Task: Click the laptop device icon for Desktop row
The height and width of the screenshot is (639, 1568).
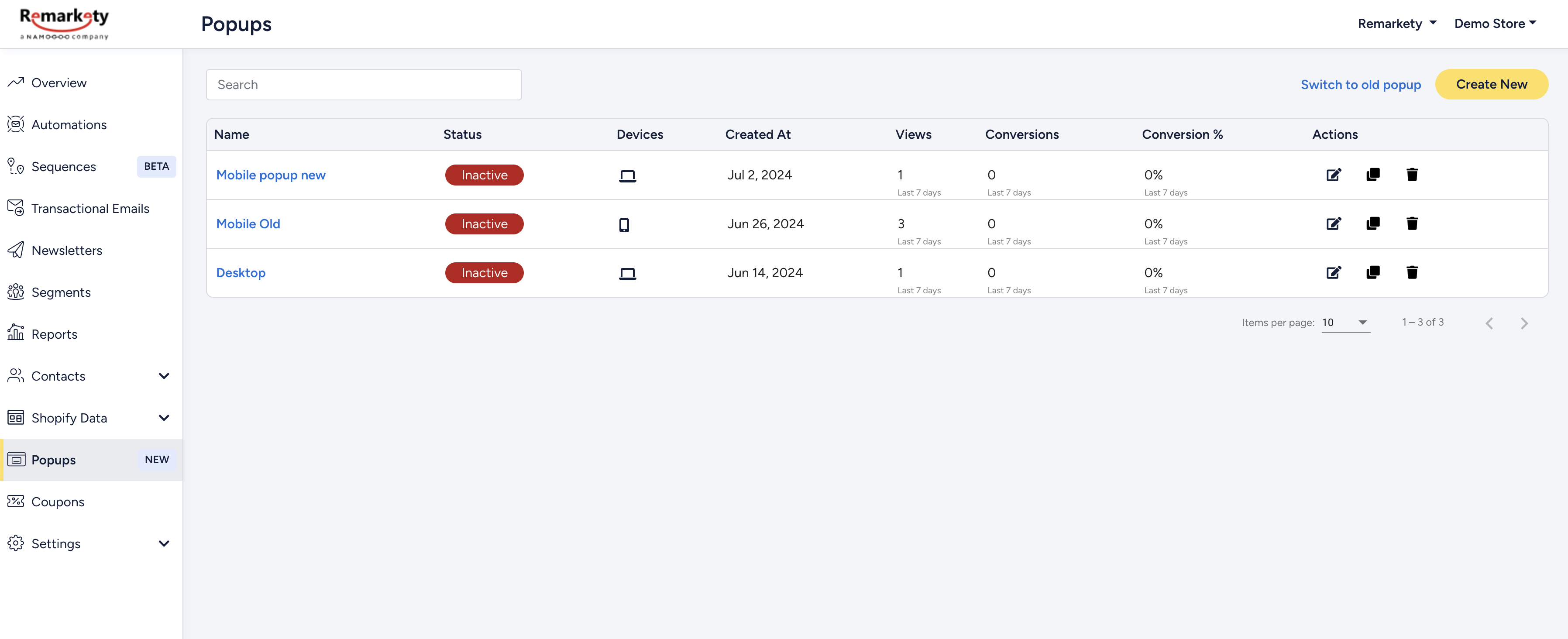Action: 628,274
